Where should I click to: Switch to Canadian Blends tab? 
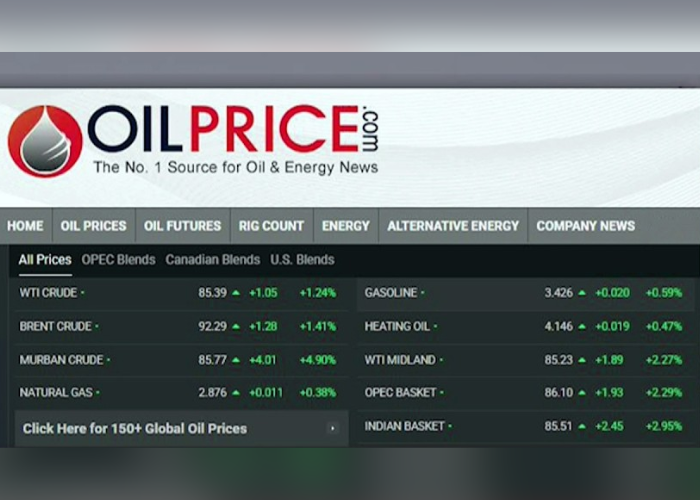pyautogui.click(x=212, y=260)
